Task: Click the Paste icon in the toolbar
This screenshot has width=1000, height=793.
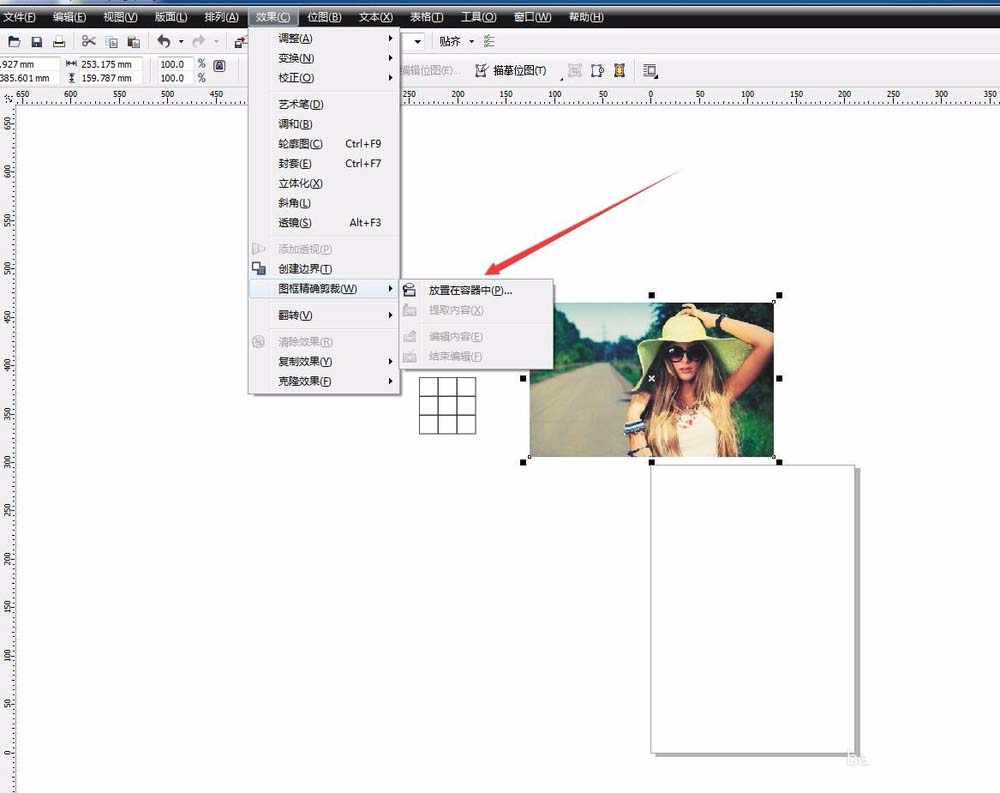Action: coord(134,41)
